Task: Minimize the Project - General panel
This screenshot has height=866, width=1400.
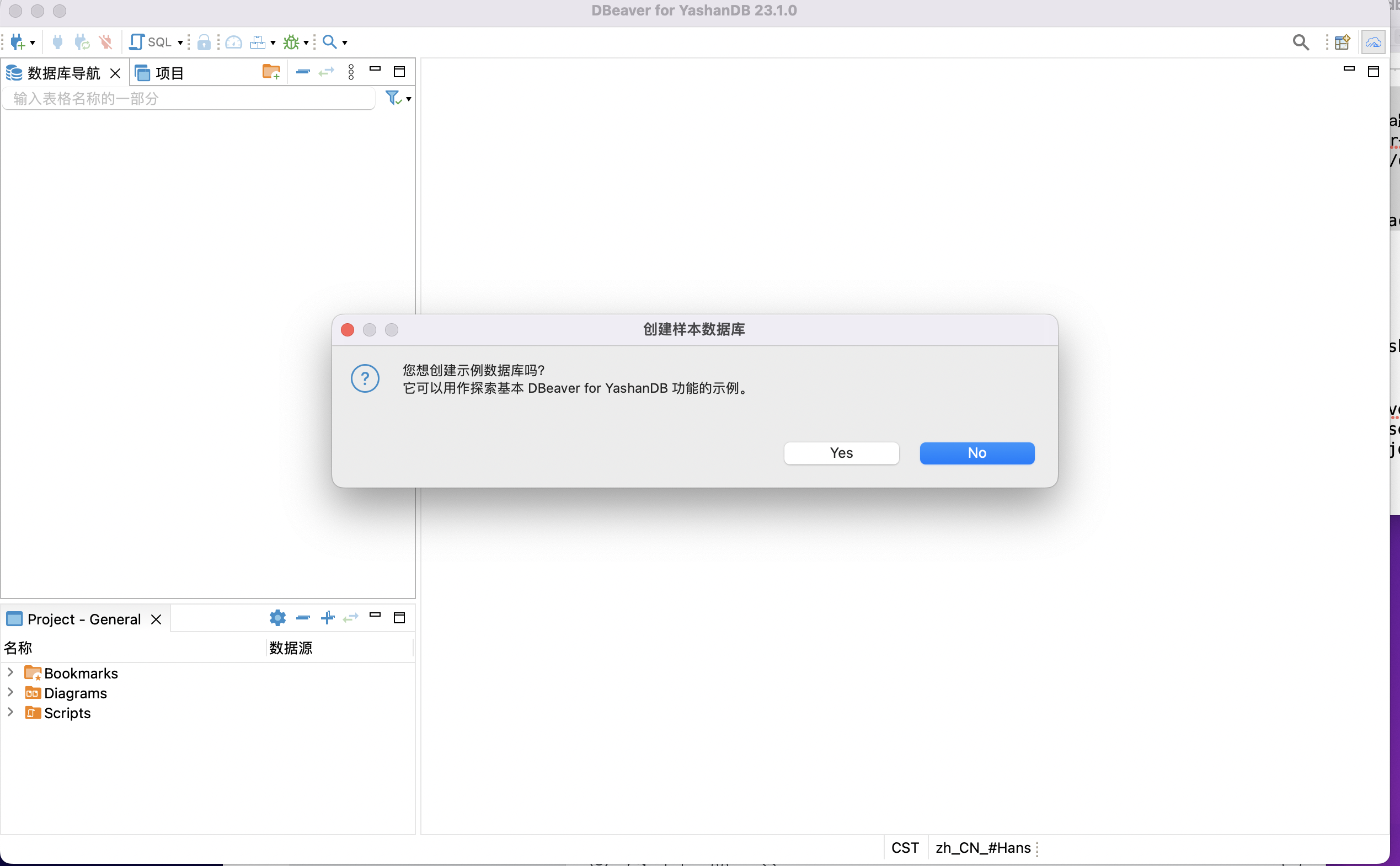Action: click(x=376, y=615)
